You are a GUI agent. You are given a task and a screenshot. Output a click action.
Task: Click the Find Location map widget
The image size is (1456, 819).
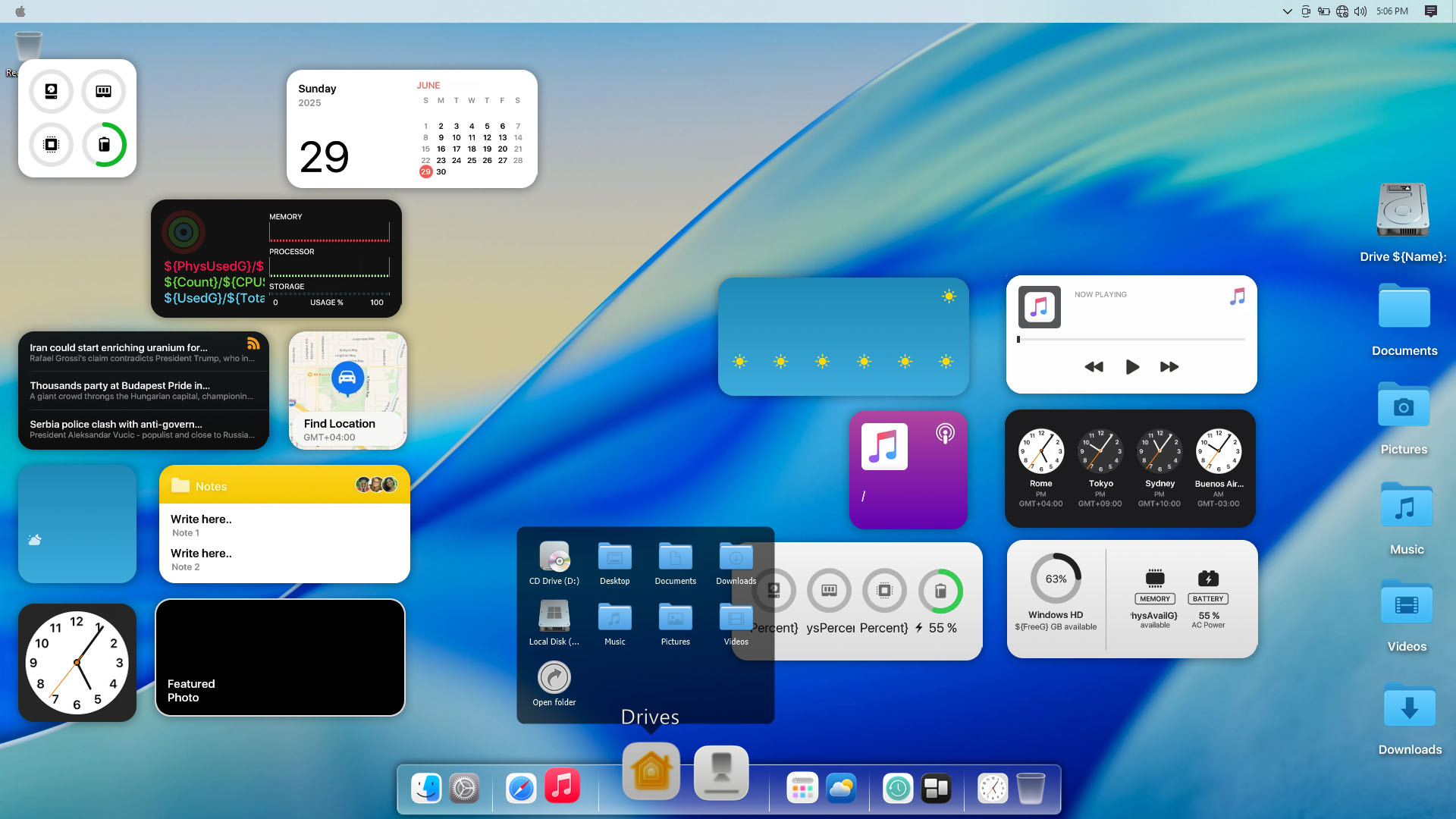(x=348, y=391)
